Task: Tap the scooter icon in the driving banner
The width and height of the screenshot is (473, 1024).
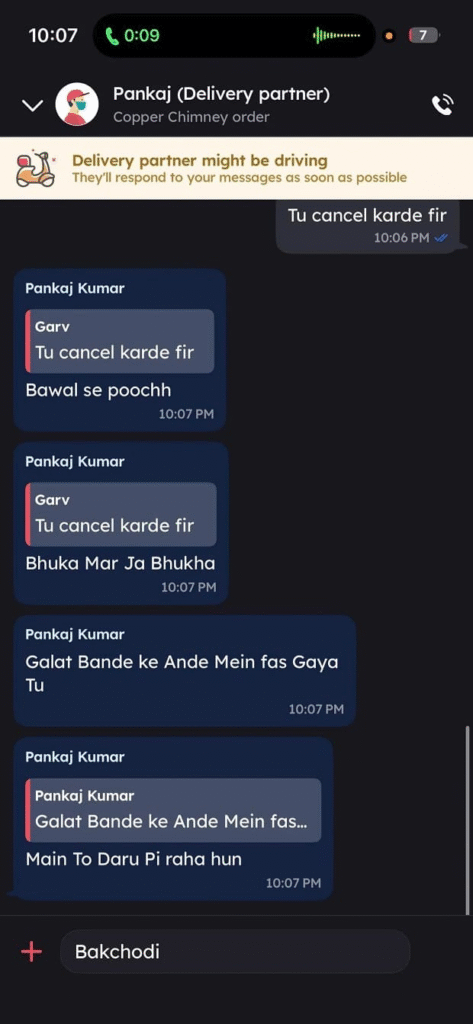Action: [x=35, y=168]
